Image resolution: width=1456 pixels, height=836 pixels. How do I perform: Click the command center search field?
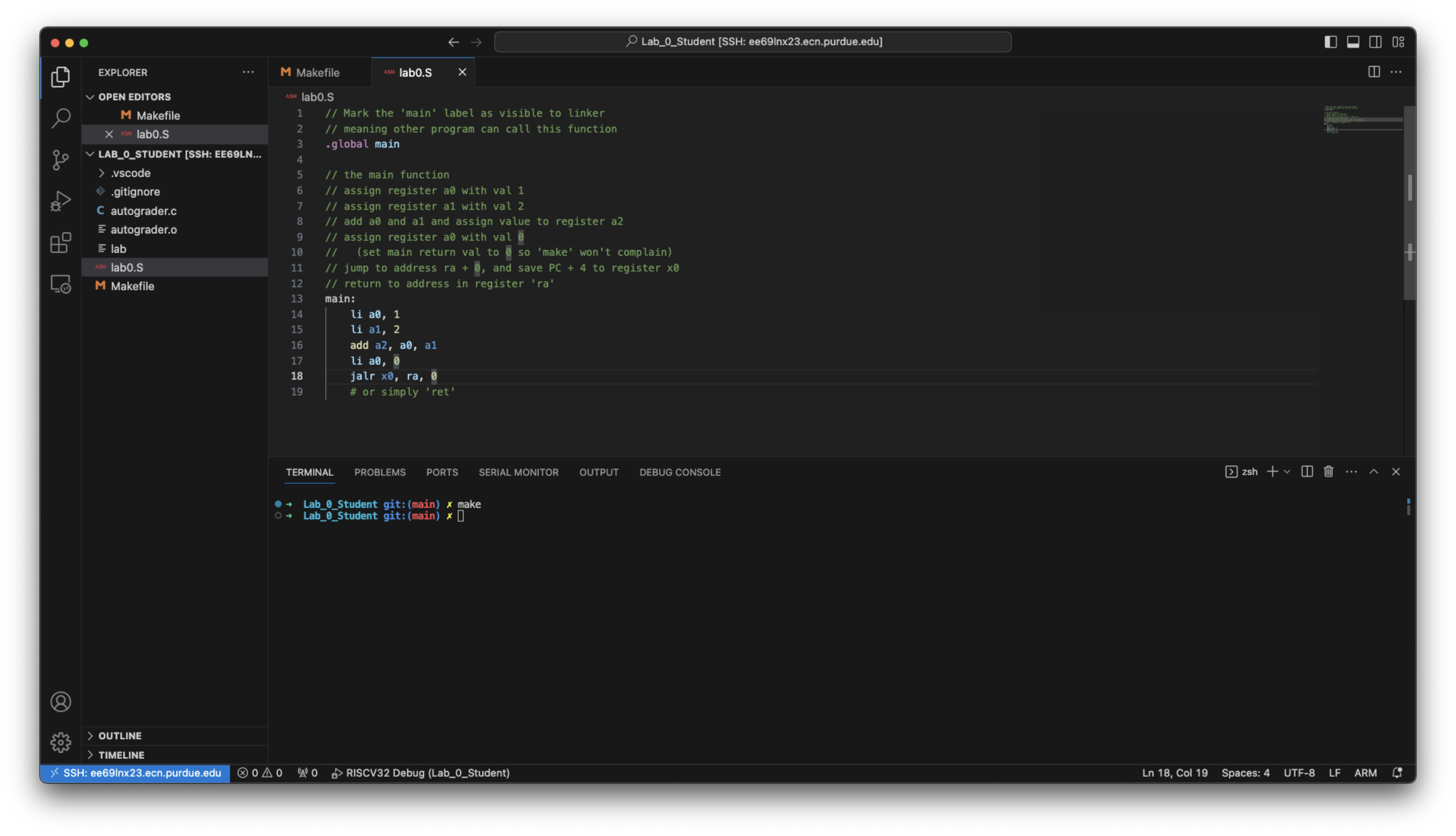point(752,42)
